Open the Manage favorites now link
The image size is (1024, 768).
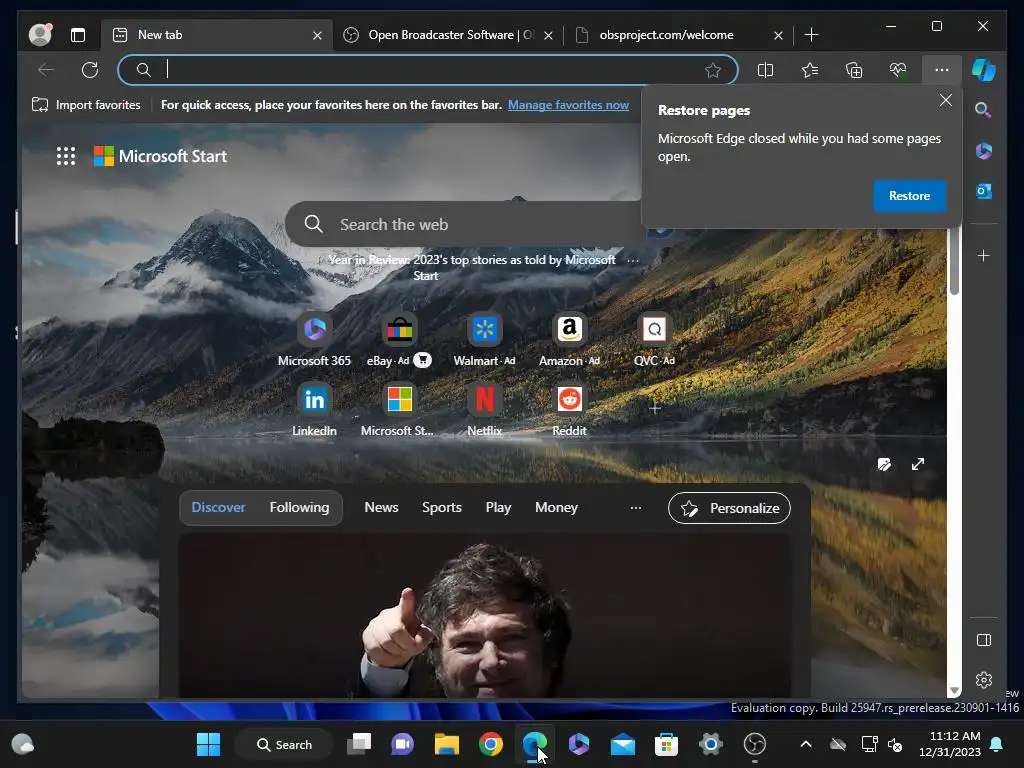(568, 104)
